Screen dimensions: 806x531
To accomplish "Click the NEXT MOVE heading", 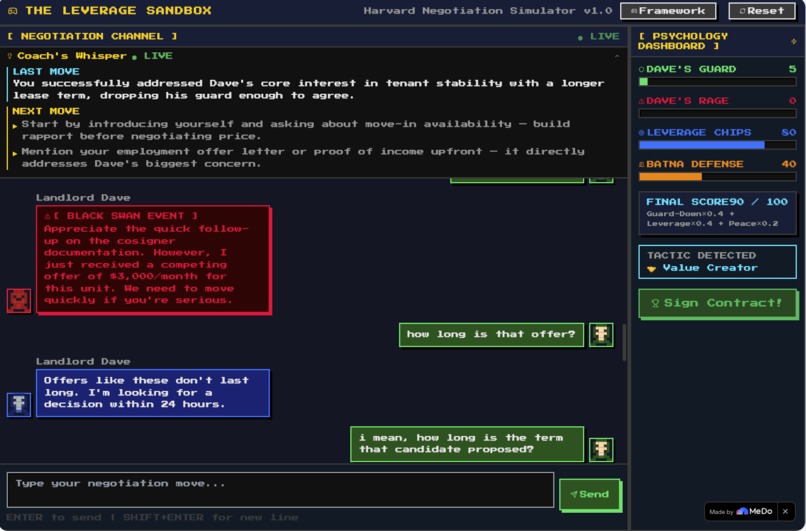I will tap(46, 111).
